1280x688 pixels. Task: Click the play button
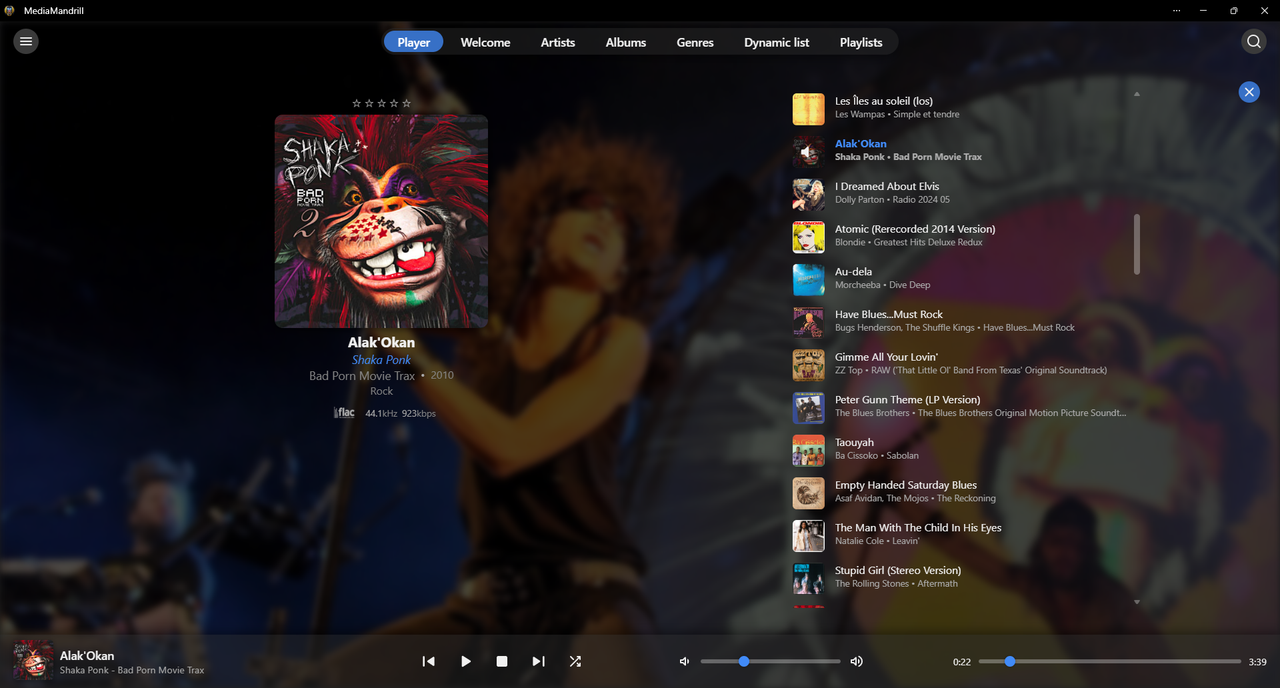465,661
